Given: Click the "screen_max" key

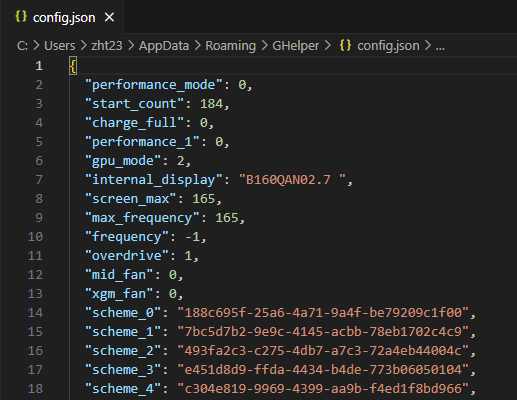Looking at the screenshot, I should click(131, 199).
